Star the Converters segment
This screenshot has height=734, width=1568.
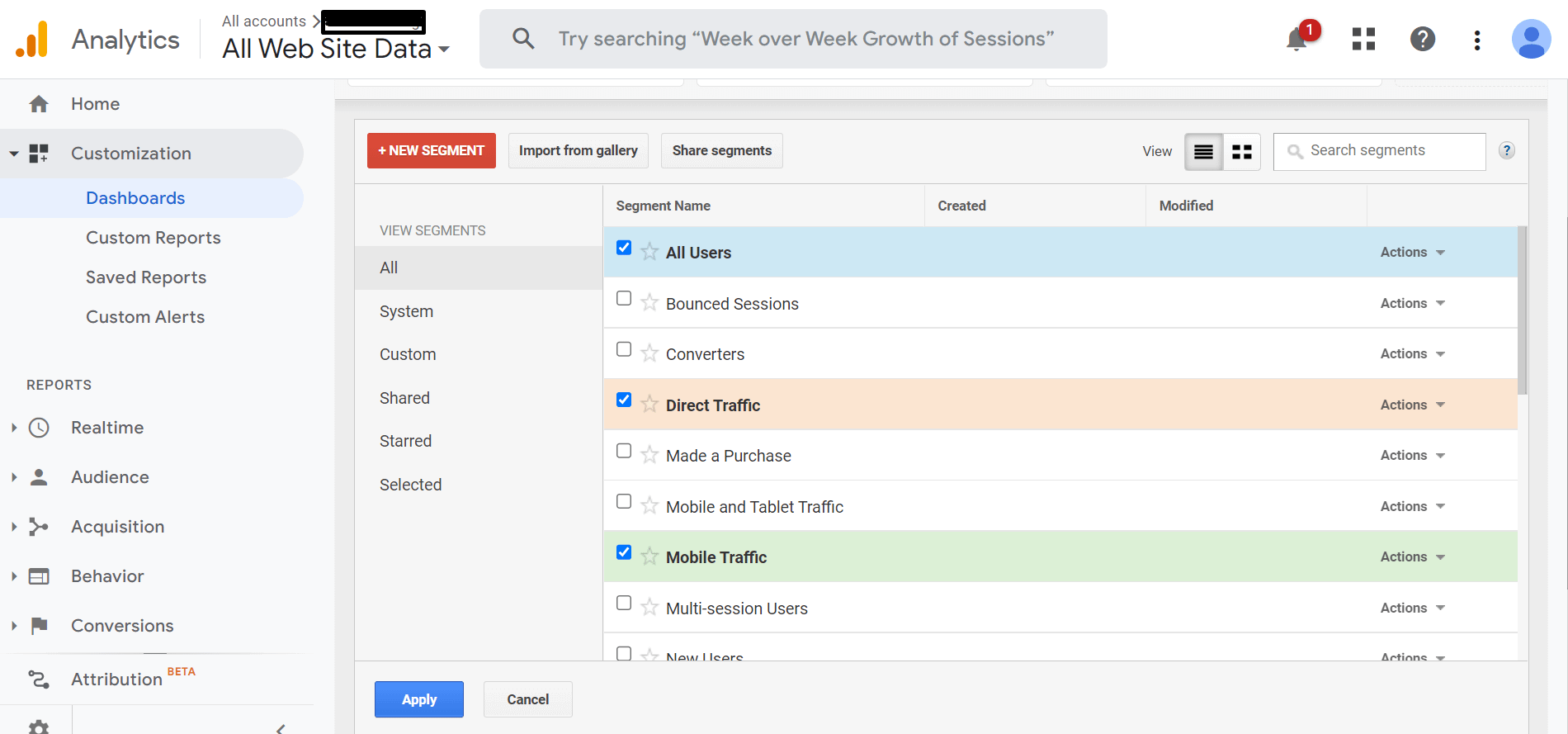(x=649, y=353)
